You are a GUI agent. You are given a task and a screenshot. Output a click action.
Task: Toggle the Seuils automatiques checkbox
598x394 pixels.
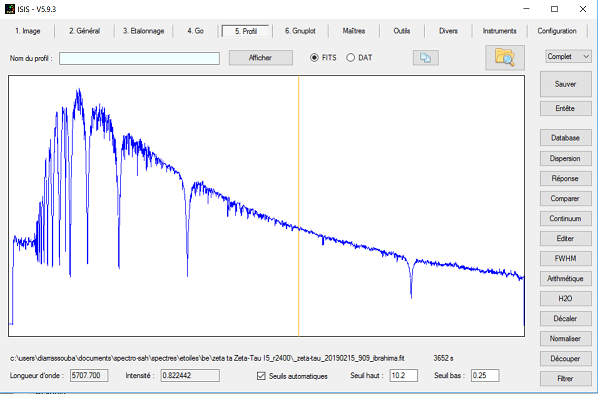coord(261,376)
